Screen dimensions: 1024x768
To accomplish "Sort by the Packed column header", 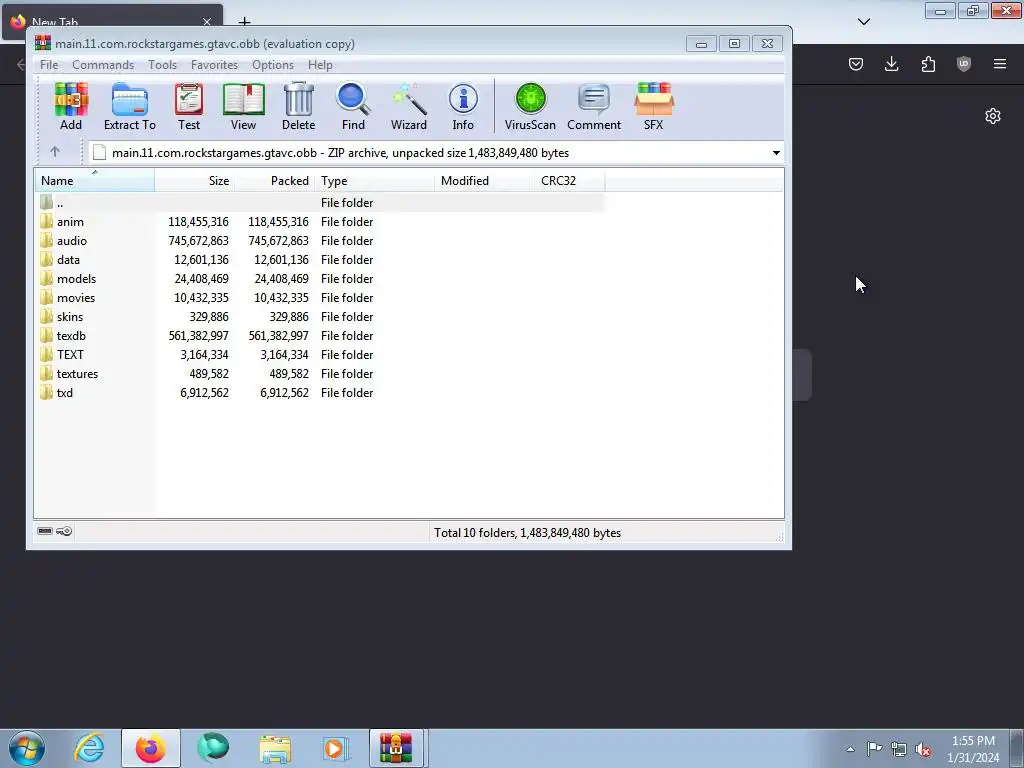I will tap(274, 180).
